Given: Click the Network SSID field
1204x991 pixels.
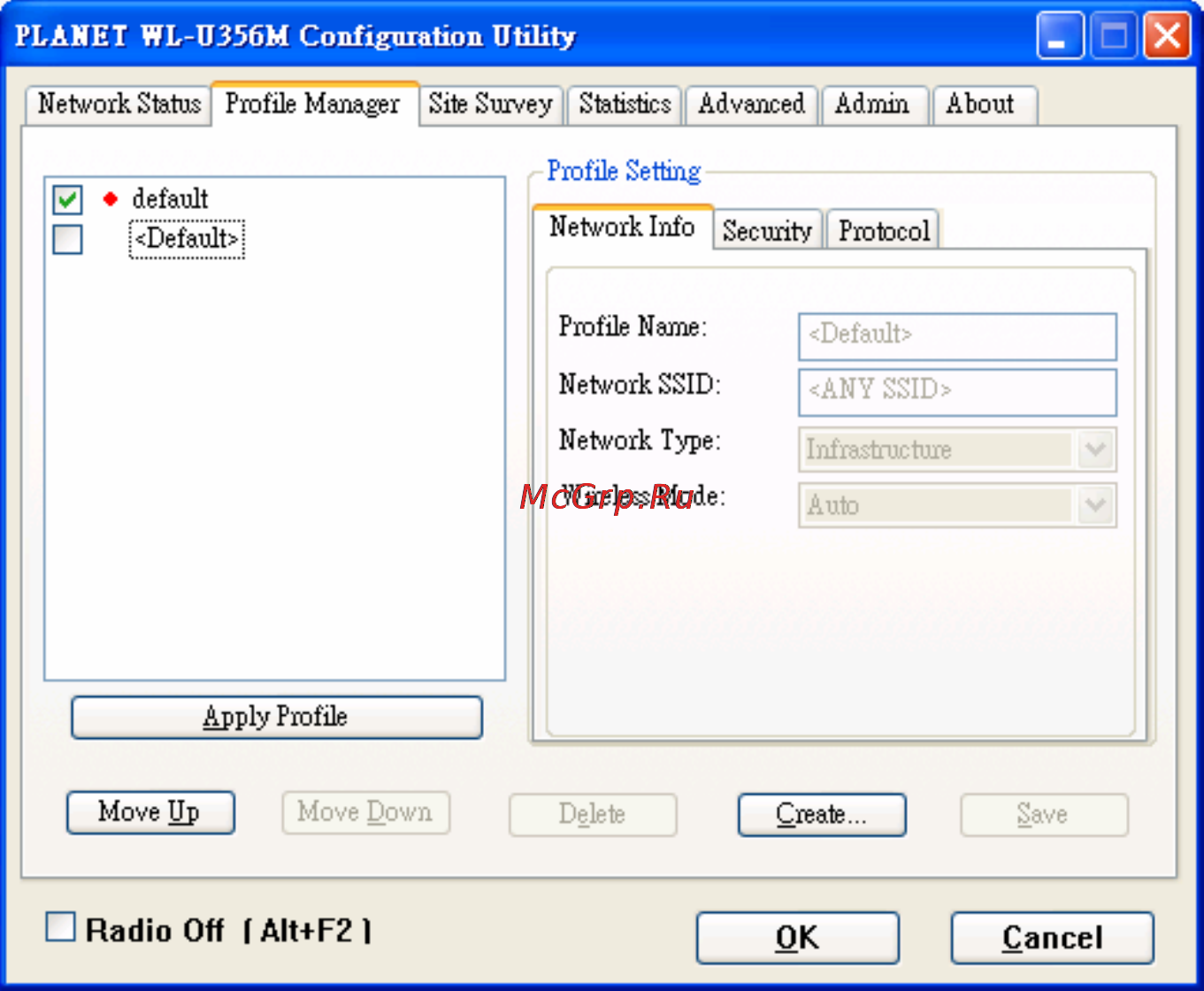Looking at the screenshot, I should 957,392.
